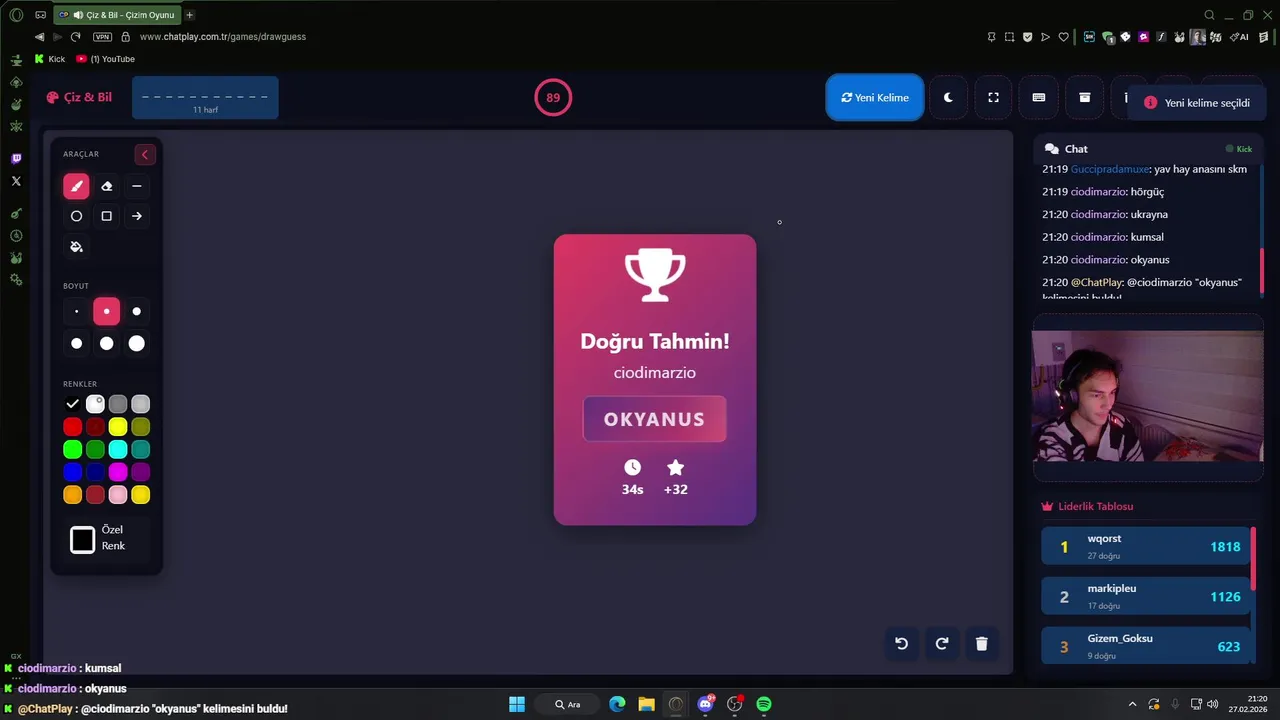Pick the magenta color swatch
1280x720 pixels.
(118, 472)
